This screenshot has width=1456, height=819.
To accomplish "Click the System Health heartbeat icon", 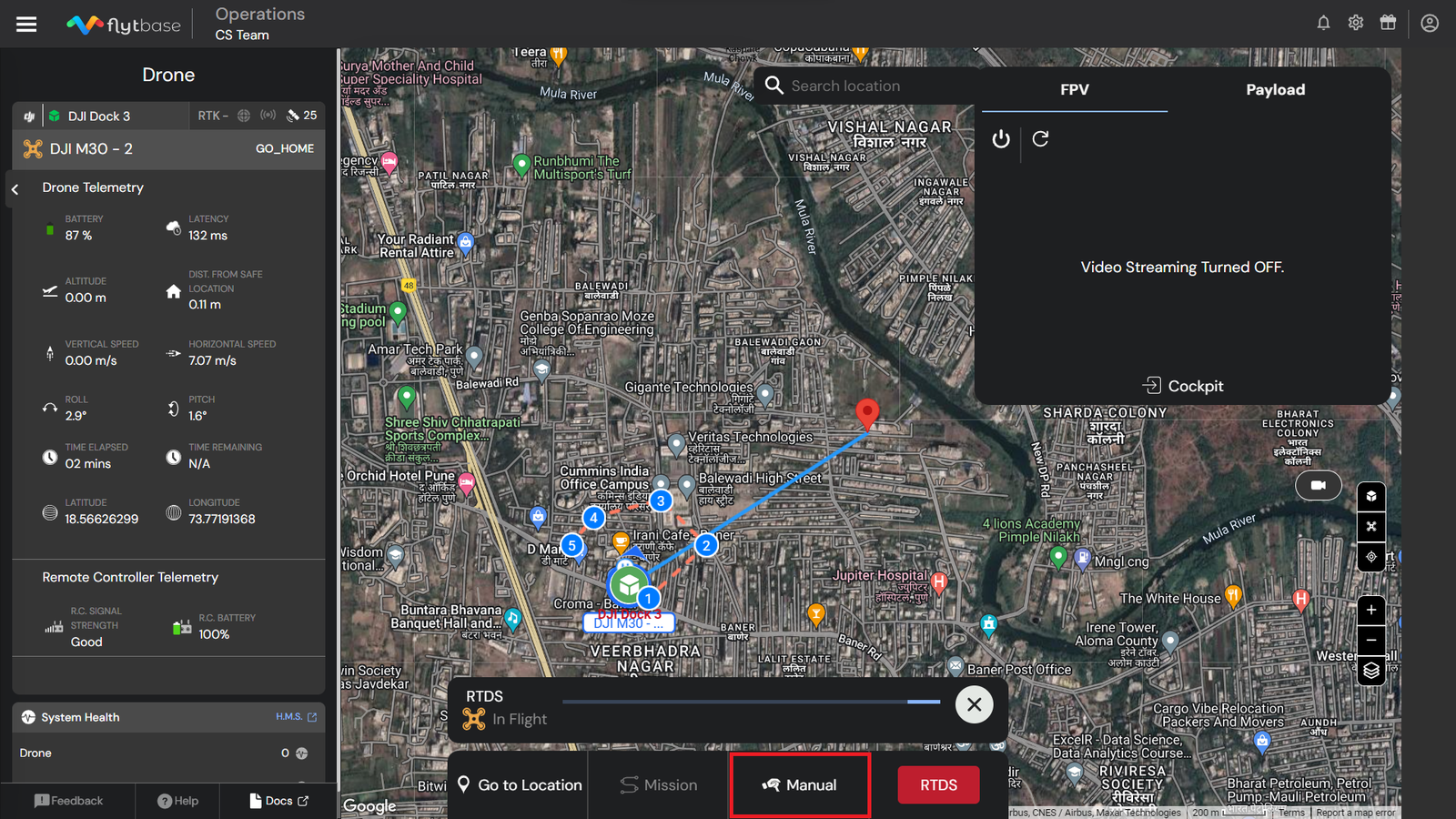I will click(x=28, y=717).
